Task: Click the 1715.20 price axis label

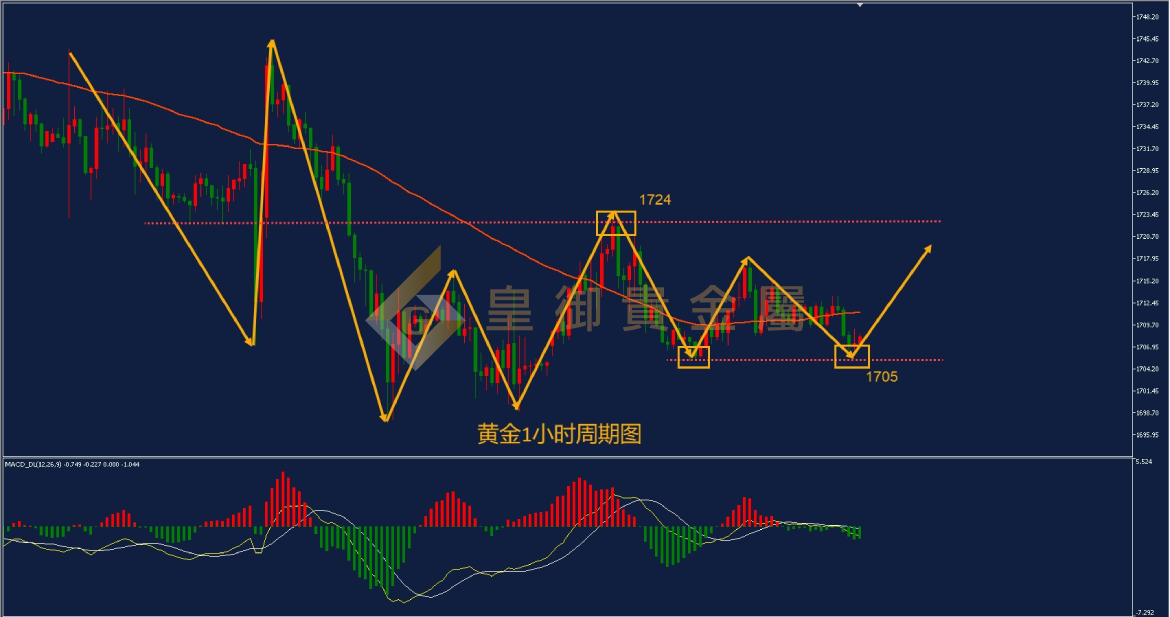Action: tap(1146, 281)
